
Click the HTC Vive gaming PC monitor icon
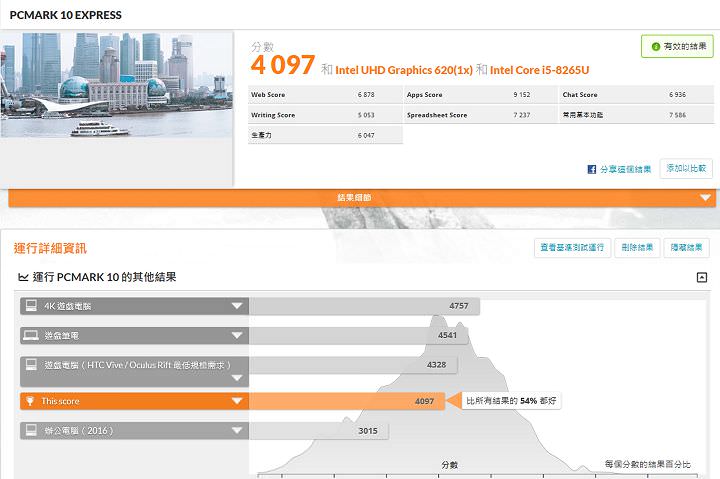[x=31, y=365]
